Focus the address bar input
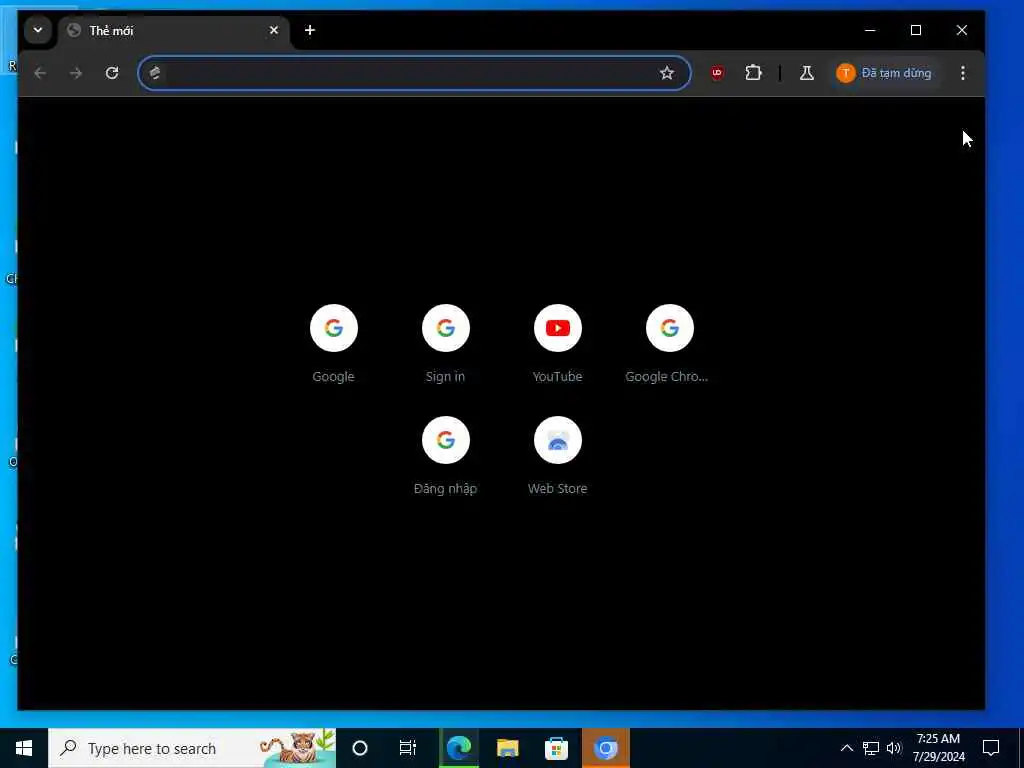Screen dimensions: 1024x768 coord(414,72)
